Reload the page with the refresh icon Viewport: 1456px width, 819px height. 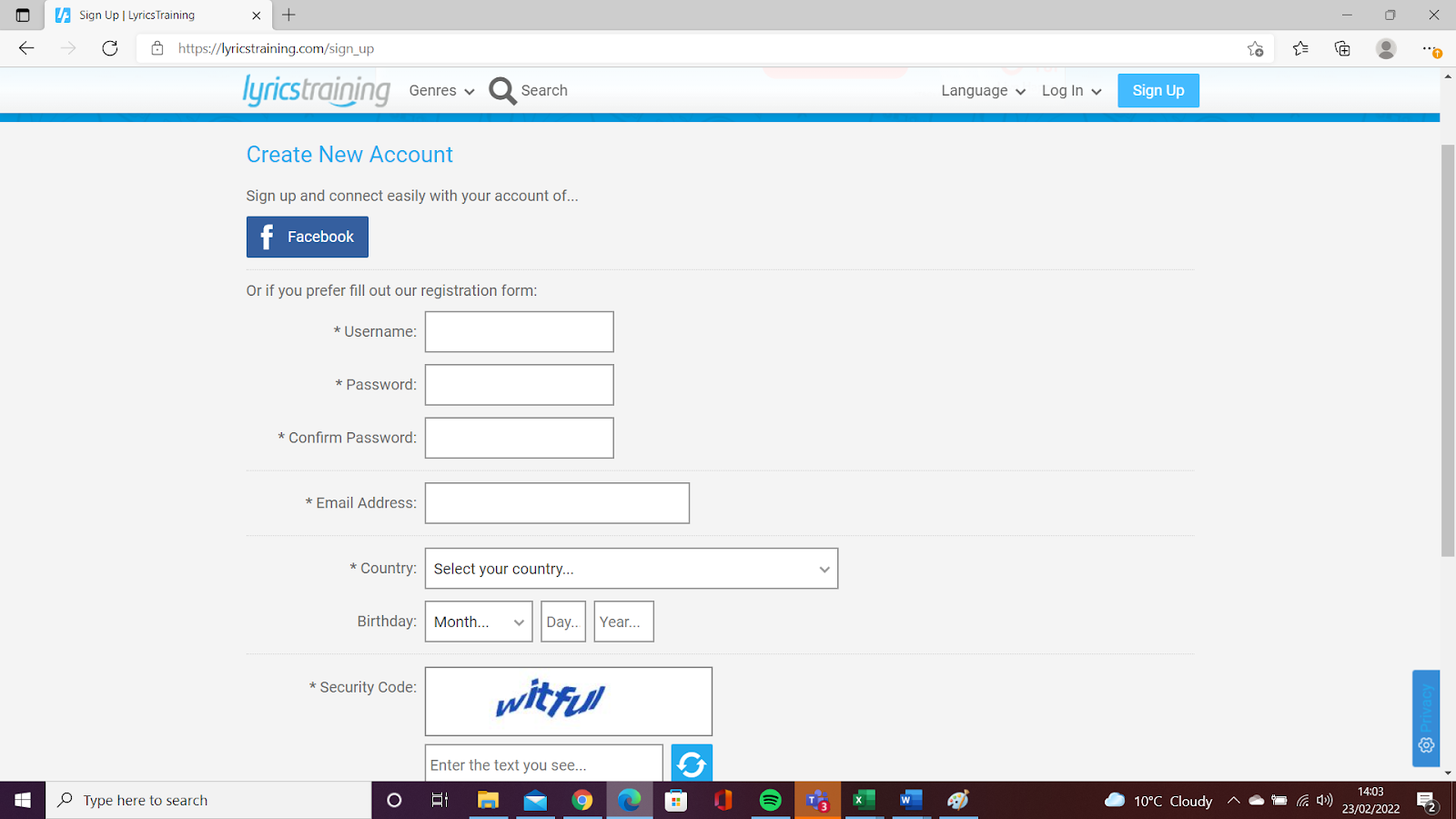[x=110, y=48]
